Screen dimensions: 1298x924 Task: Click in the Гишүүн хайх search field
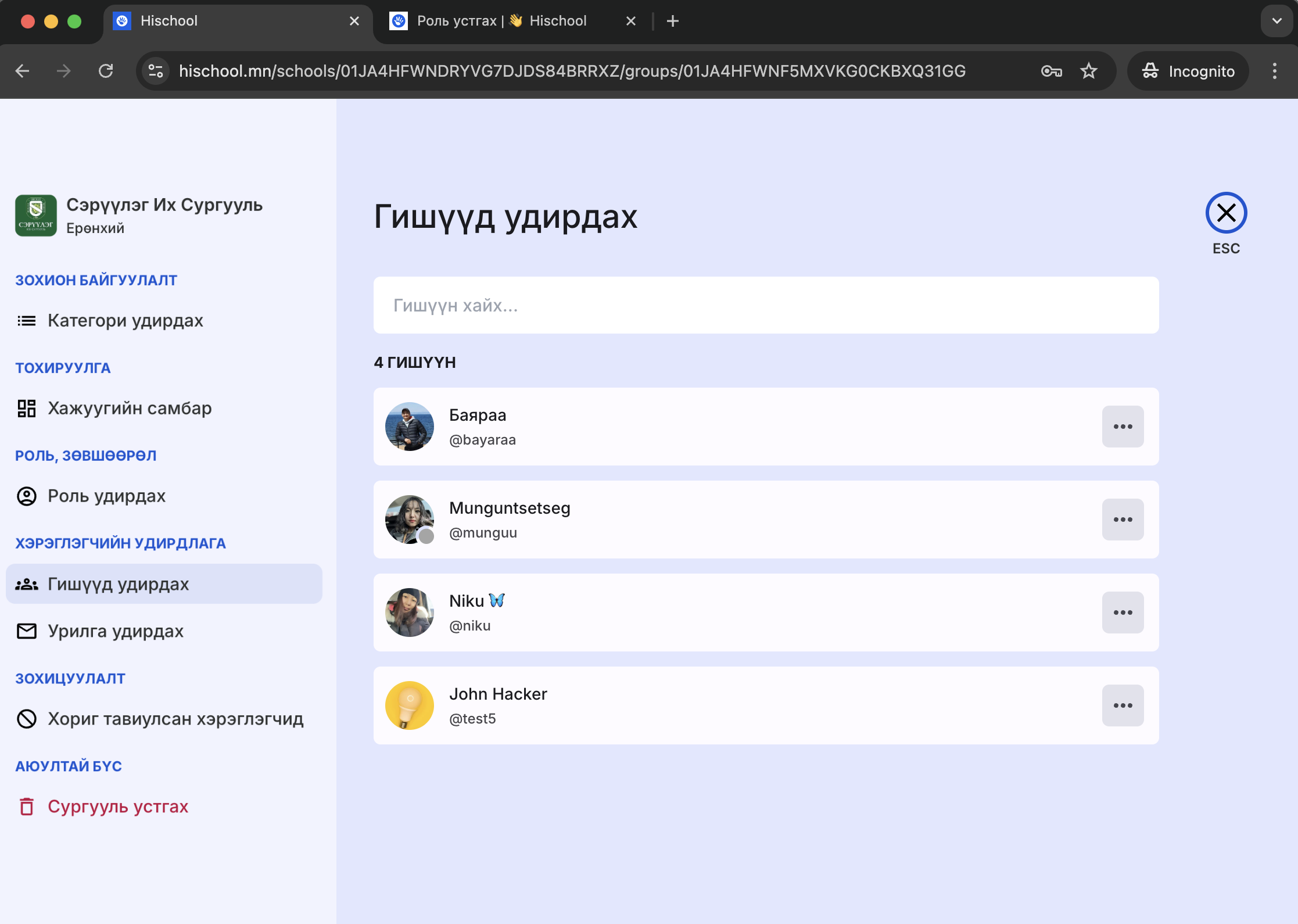point(765,305)
